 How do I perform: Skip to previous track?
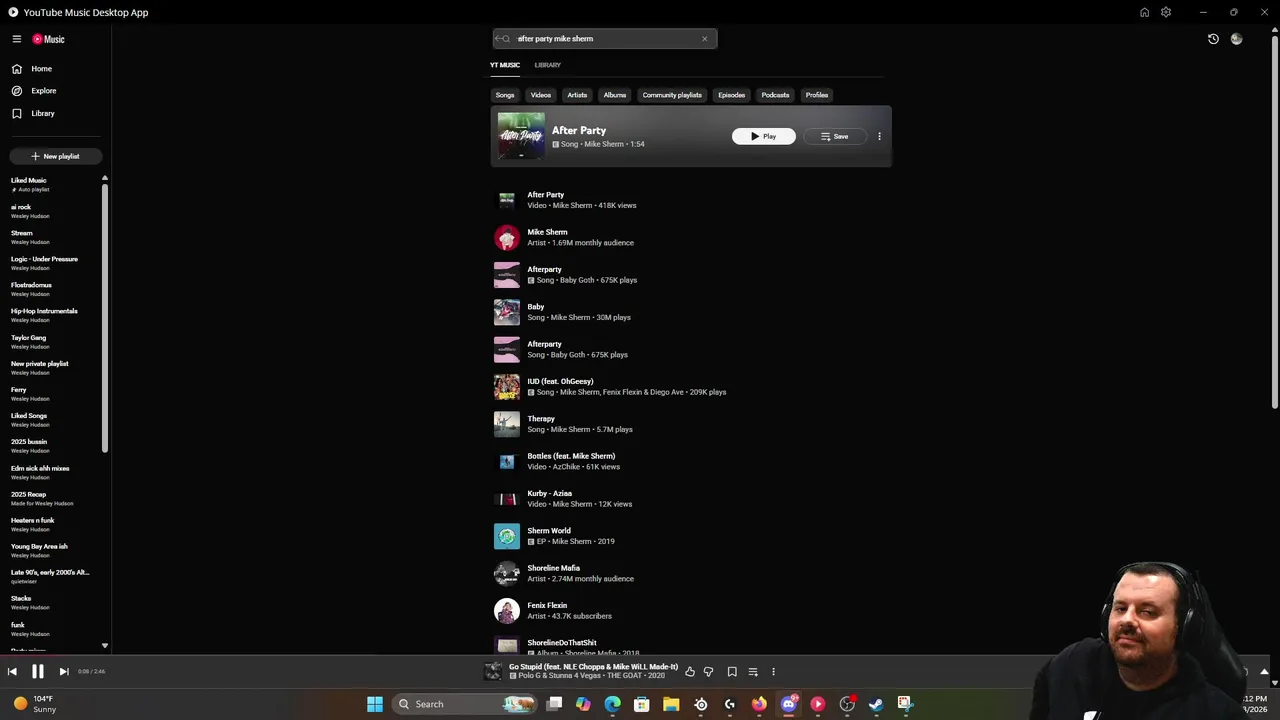[12, 672]
